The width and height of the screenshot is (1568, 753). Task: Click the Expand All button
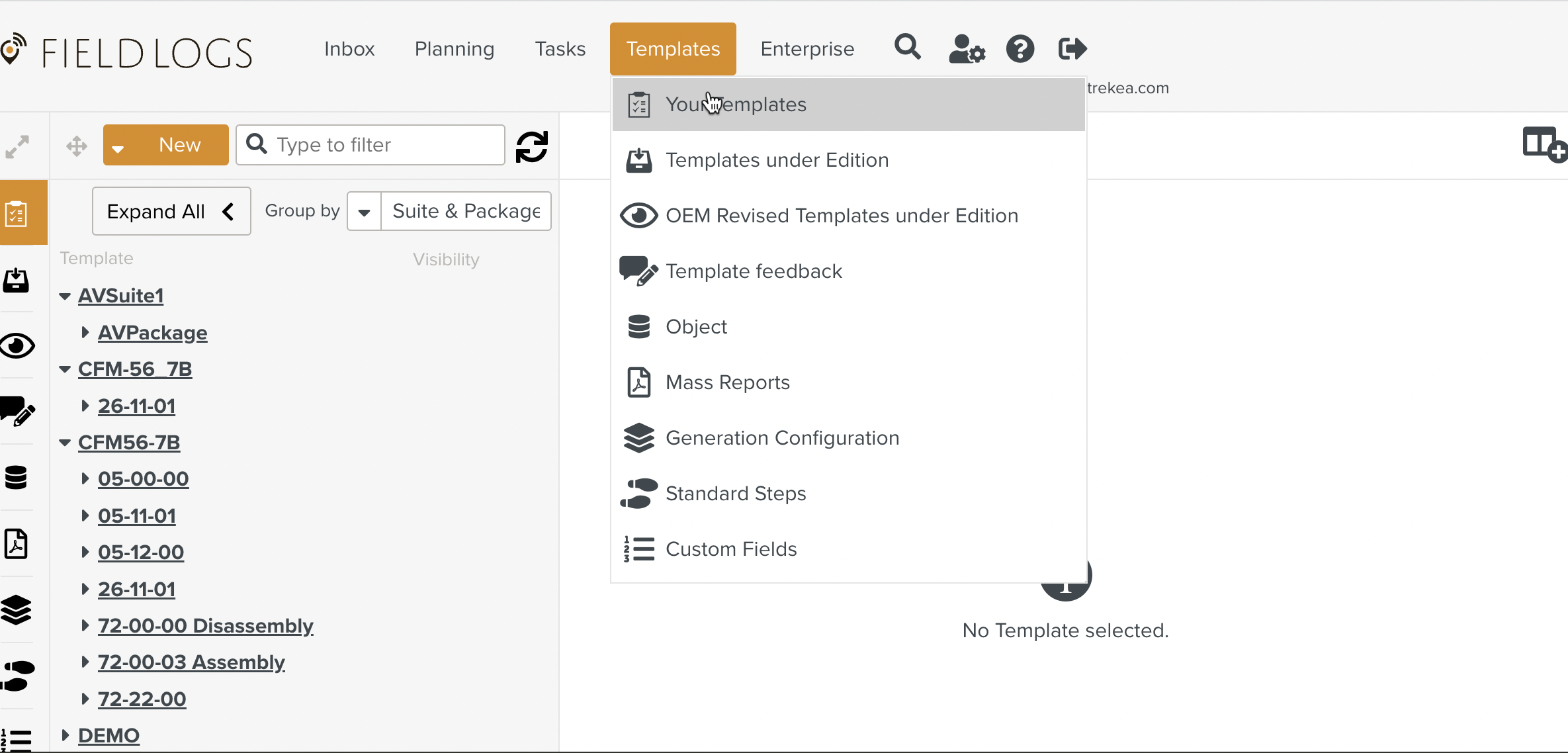(x=171, y=211)
